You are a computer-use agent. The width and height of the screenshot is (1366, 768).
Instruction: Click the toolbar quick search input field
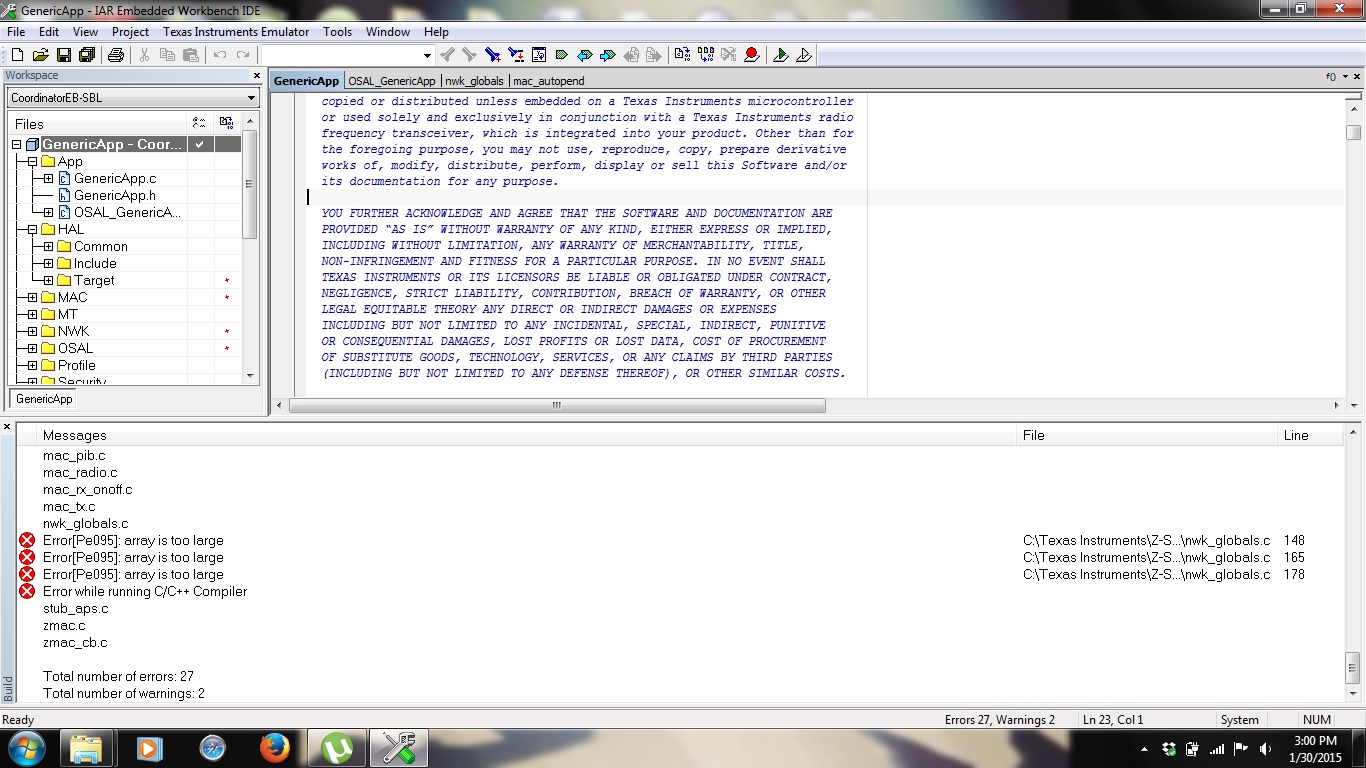[x=340, y=55]
